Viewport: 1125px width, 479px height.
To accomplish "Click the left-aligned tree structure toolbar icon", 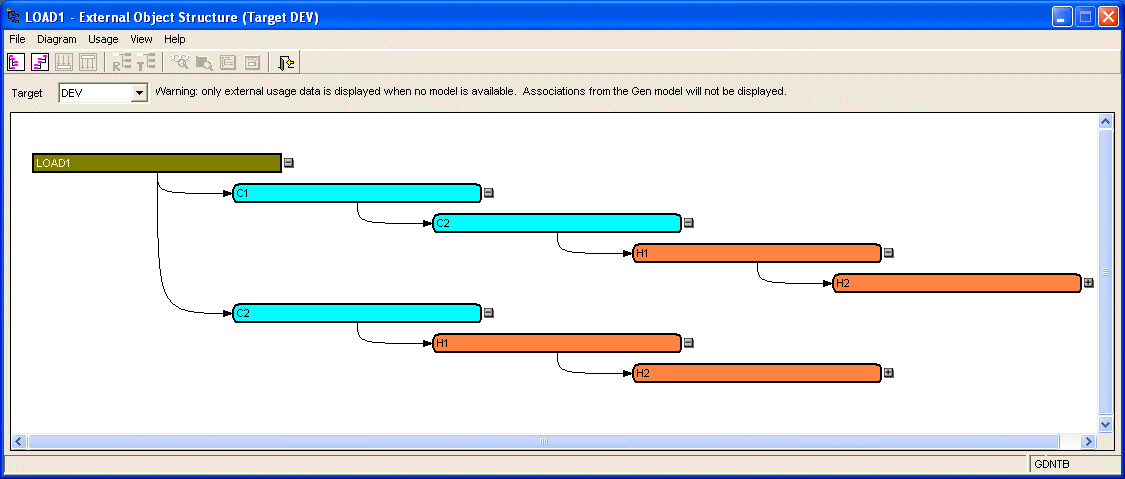I will [x=15, y=62].
